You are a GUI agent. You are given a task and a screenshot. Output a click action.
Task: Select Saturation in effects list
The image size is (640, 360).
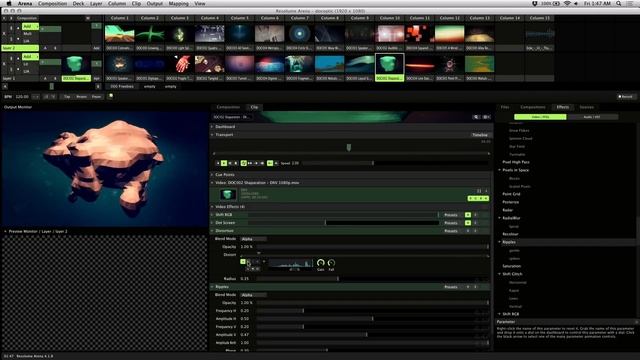511,266
